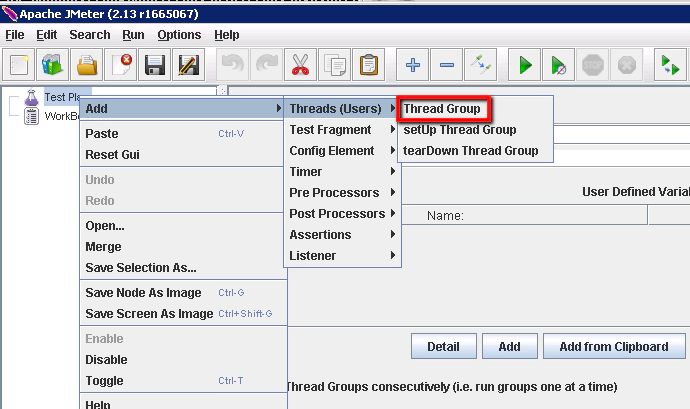Expand the Pre Processors submenu
Image resolution: width=690 pixels, height=409 pixels.
point(342,193)
